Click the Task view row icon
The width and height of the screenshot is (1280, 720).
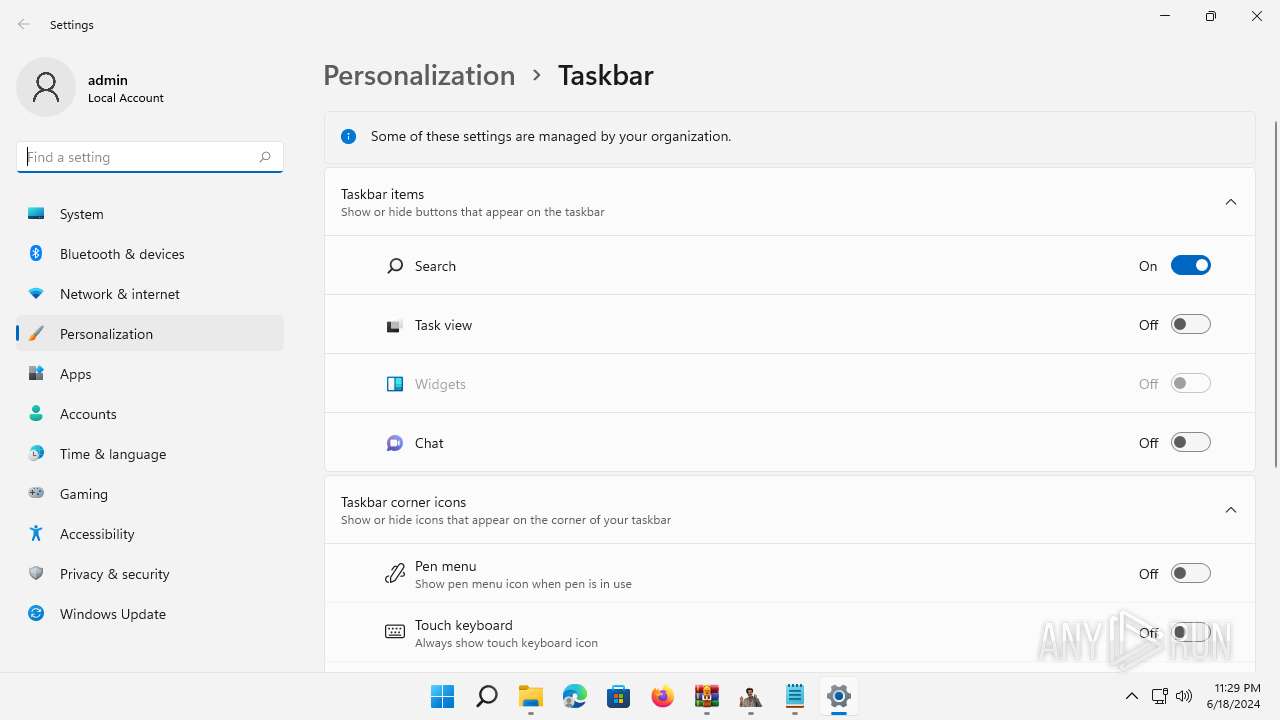[395, 325]
